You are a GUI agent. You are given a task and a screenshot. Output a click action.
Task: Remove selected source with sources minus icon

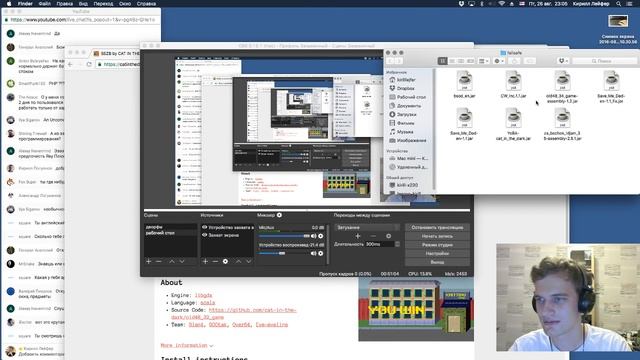click(215, 261)
